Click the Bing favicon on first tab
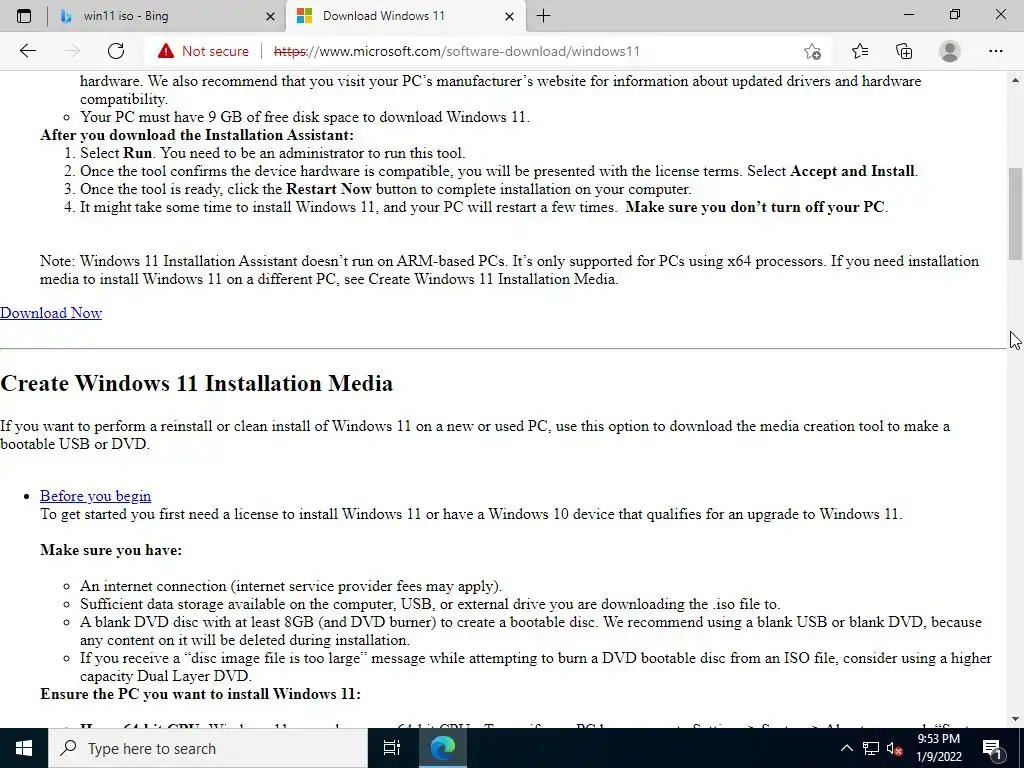 (65, 16)
